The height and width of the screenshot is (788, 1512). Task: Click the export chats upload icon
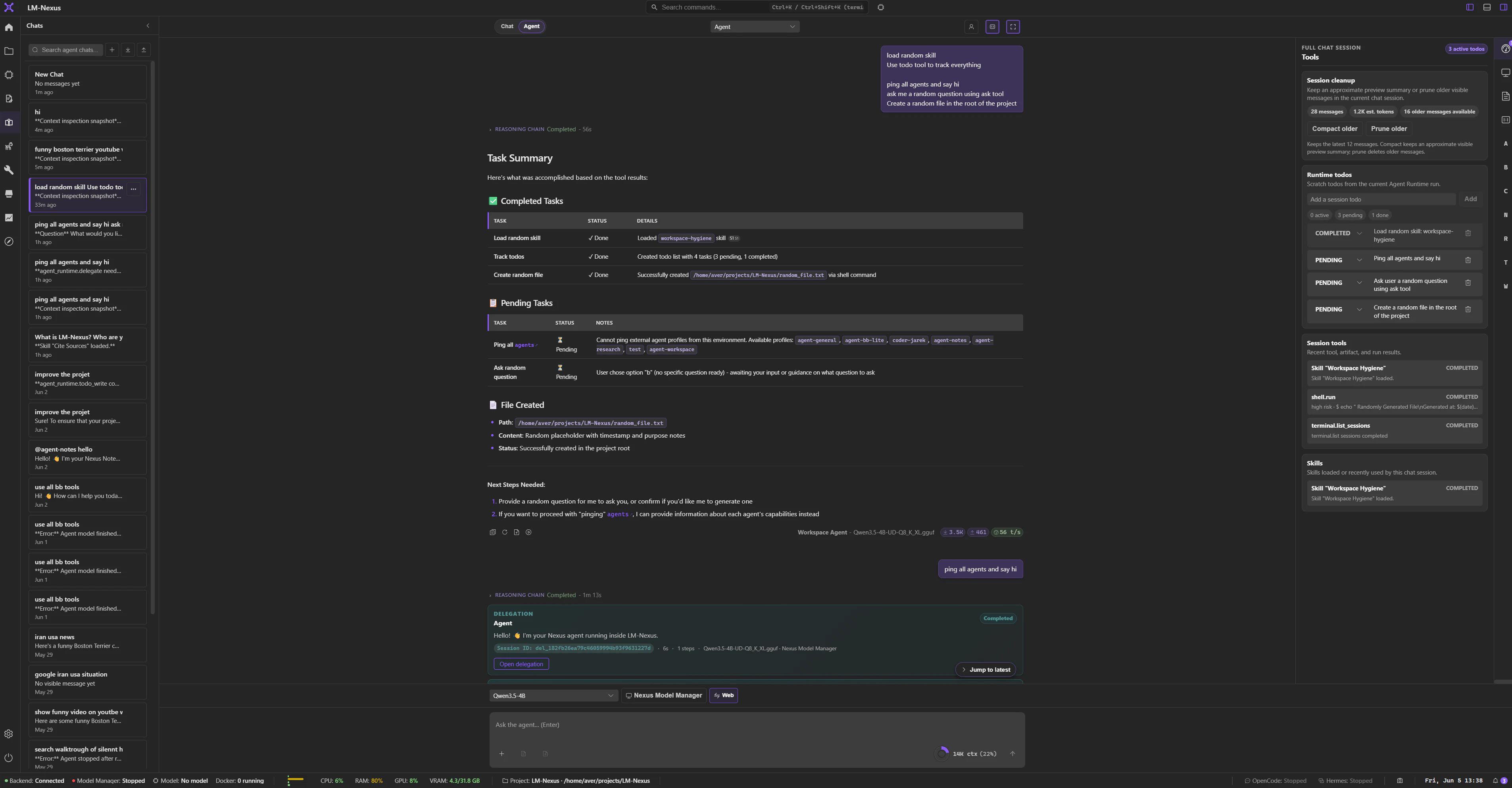click(144, 50)
